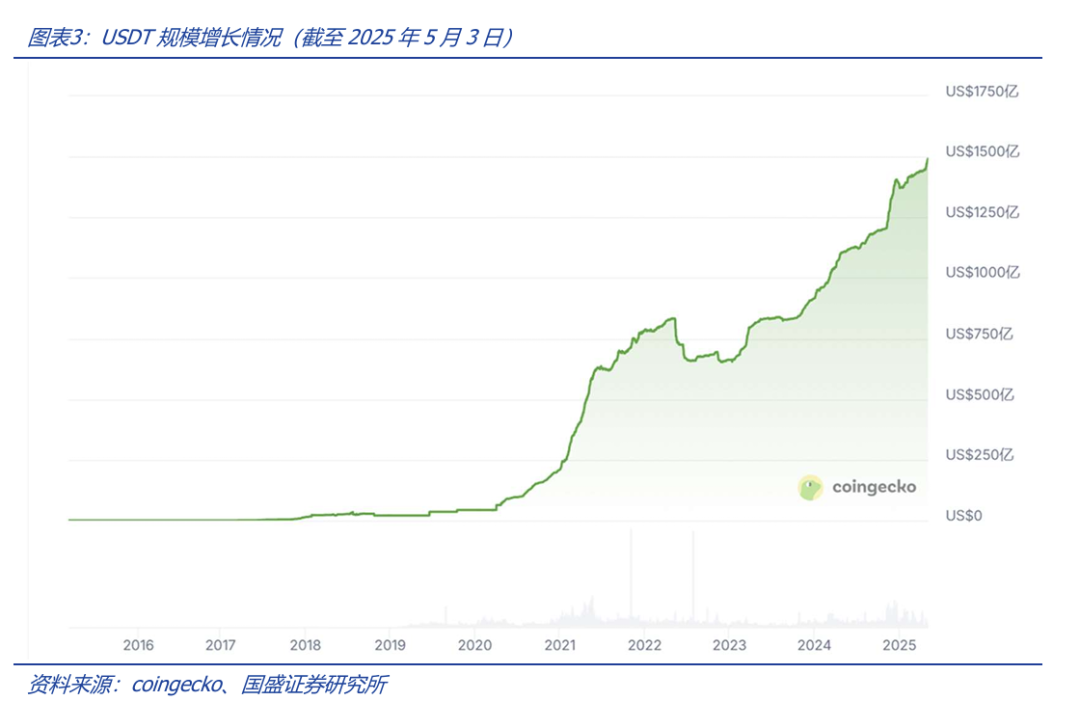Click the 2025 year marker on the timeline
Viewport: 1080px width, 701px height.
coord(898,645)
